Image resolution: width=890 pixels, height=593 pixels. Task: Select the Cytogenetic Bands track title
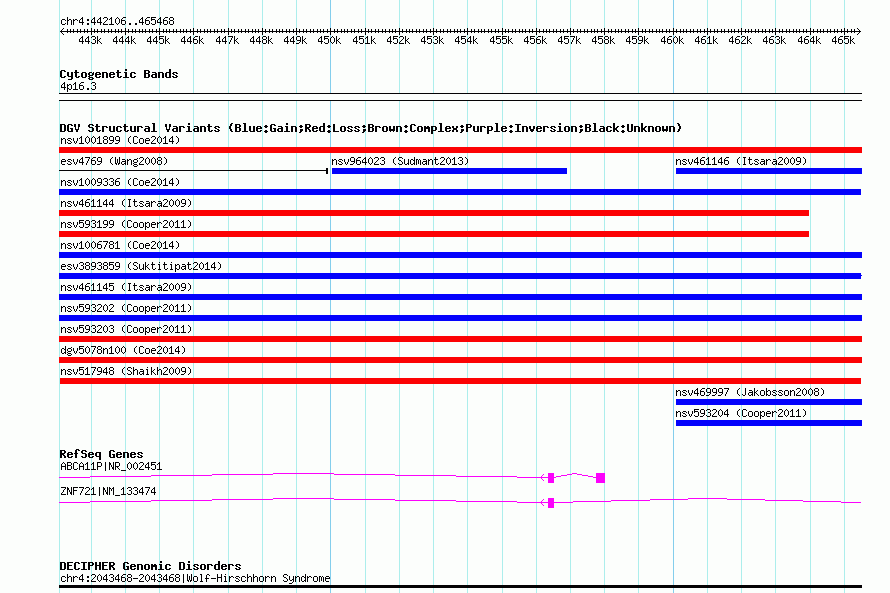point(119,74)
